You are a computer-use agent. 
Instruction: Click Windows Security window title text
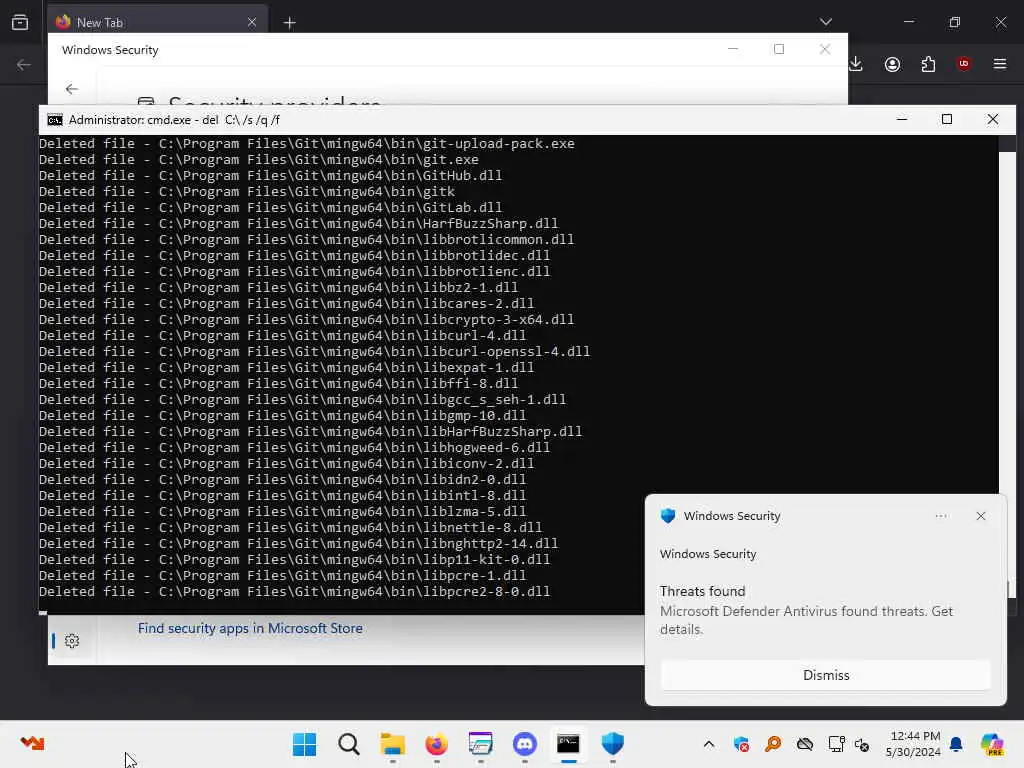pyautogui.click(x=110, y=50)
